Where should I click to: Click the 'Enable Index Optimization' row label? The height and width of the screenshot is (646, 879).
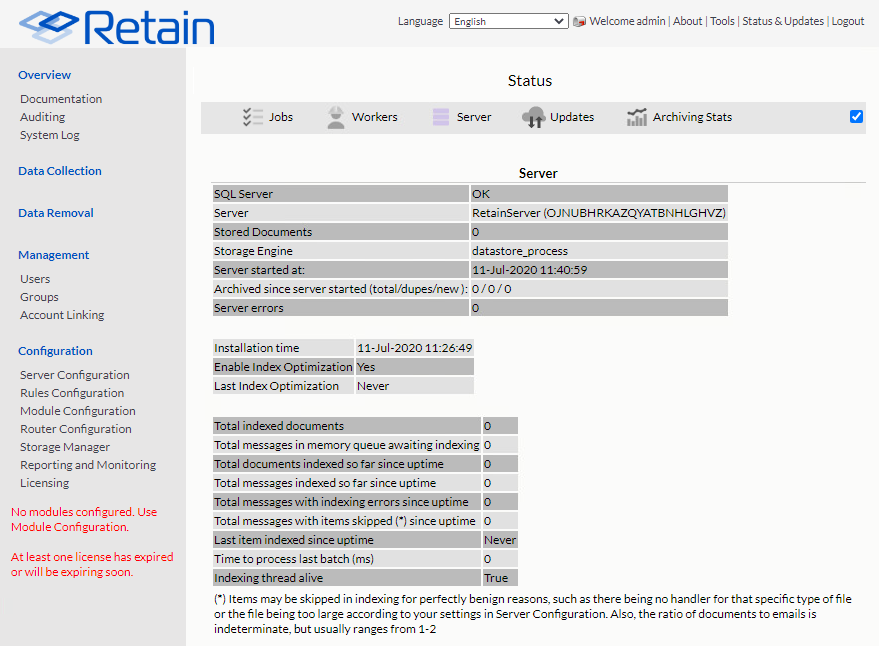pos(283,367)
